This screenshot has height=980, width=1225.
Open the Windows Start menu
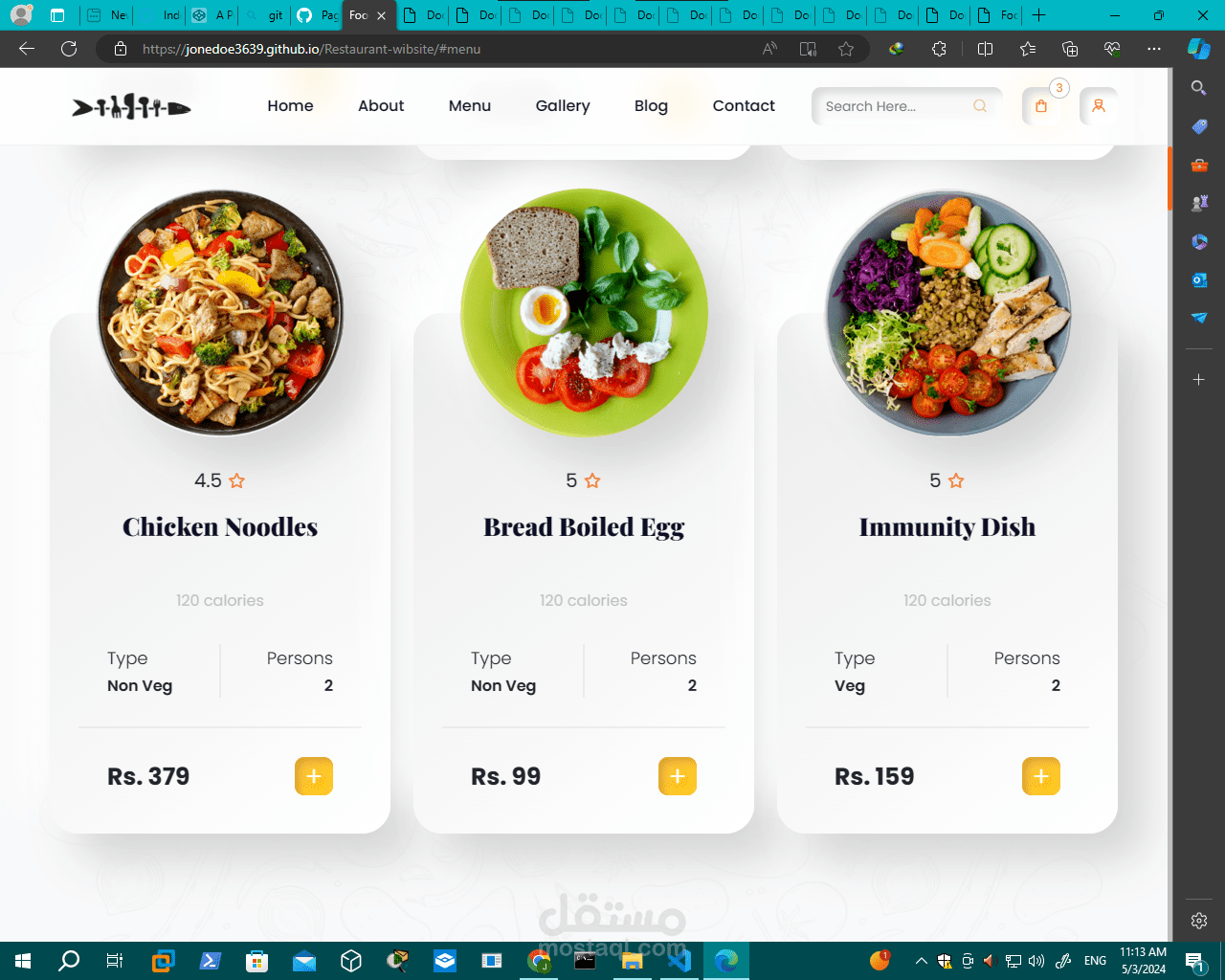coord(23,961)
